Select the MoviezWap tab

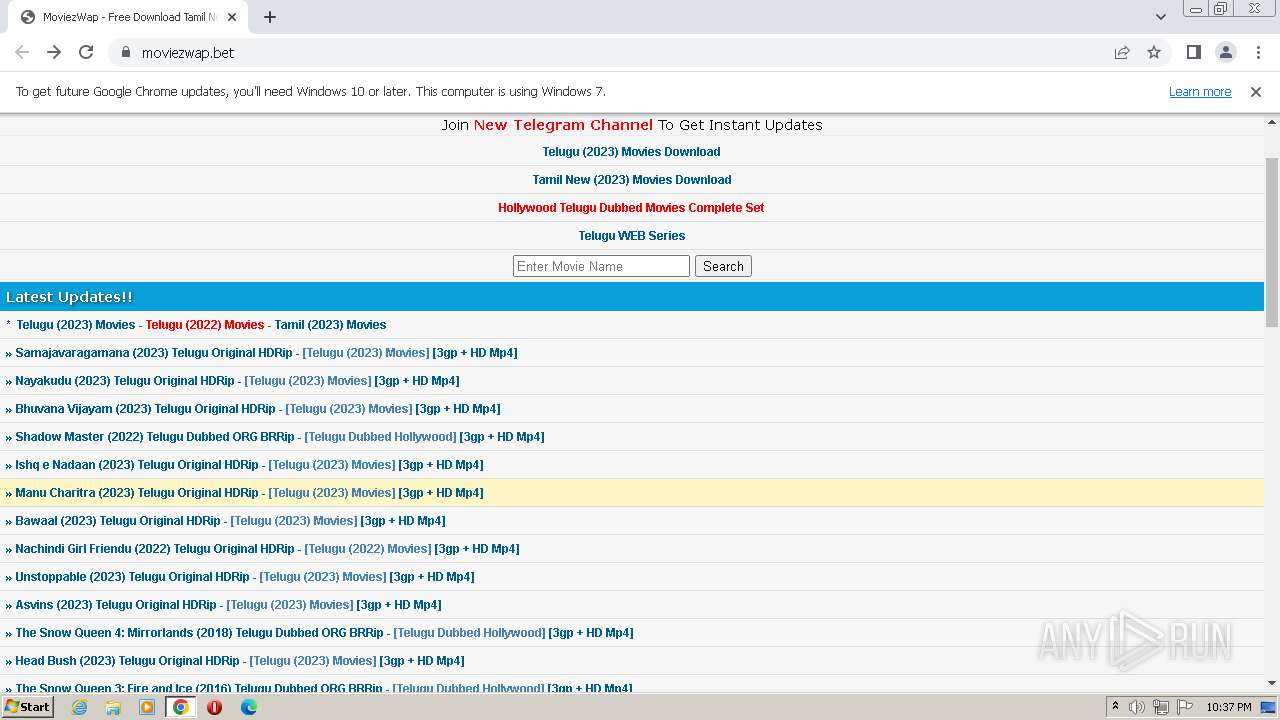pos(127,17)
